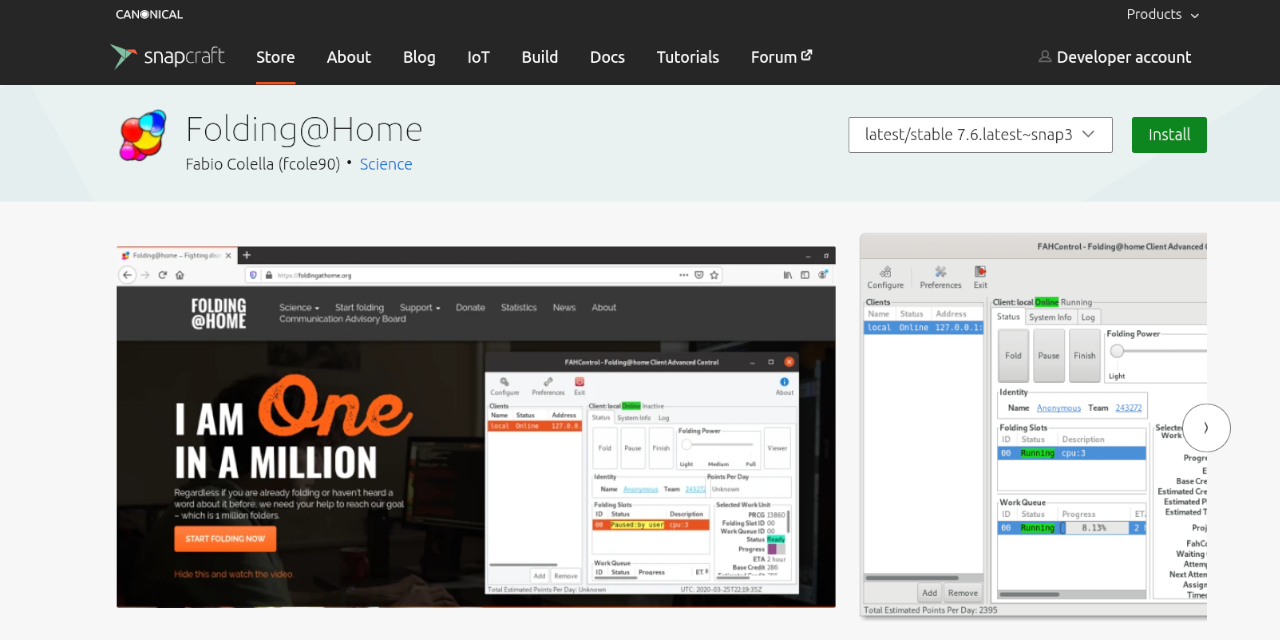Click the Folding@Home title heading
Viewport: 1280px width, 640px height.
click(x=304, y=129)
